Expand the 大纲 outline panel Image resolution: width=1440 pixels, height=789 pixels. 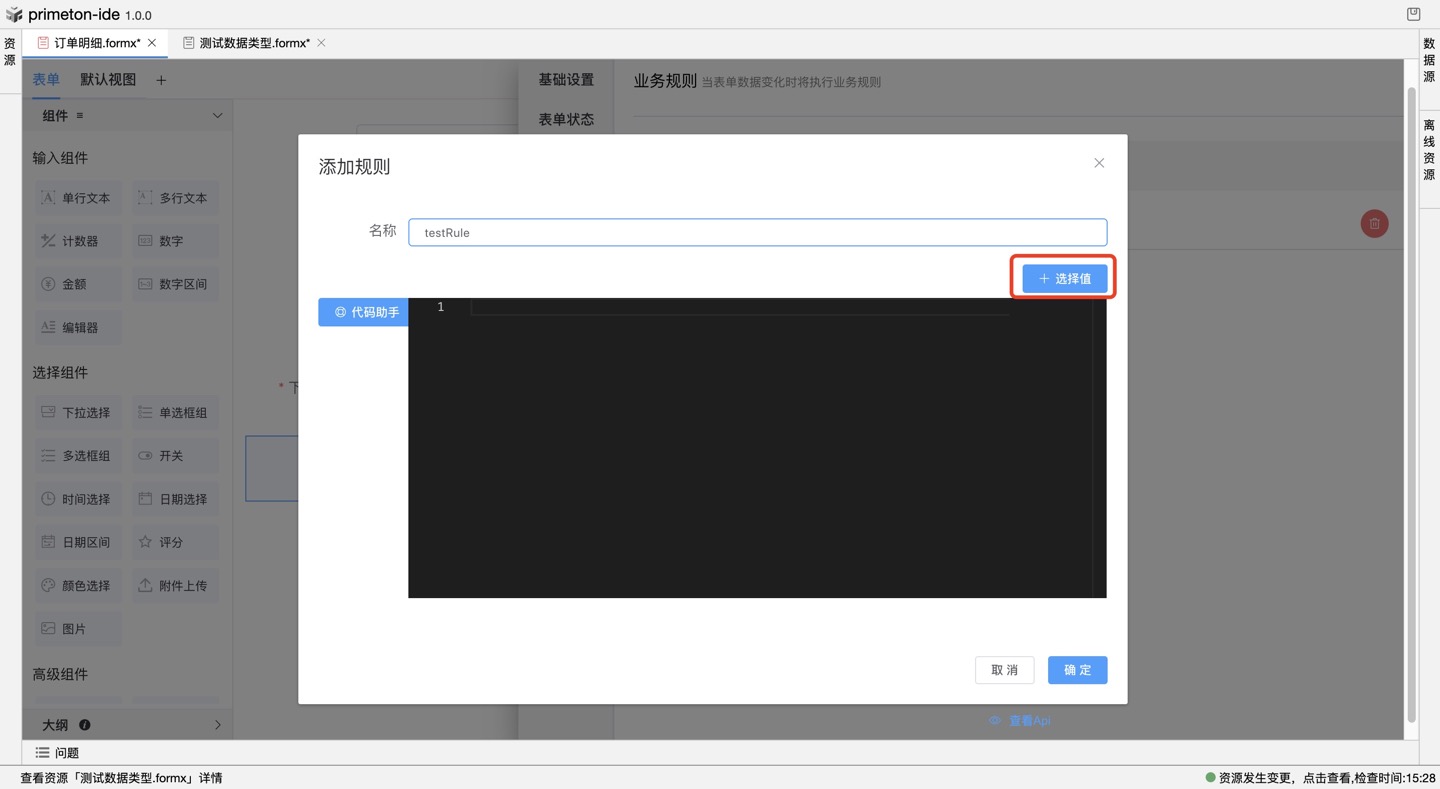click(x=217, y=725)
